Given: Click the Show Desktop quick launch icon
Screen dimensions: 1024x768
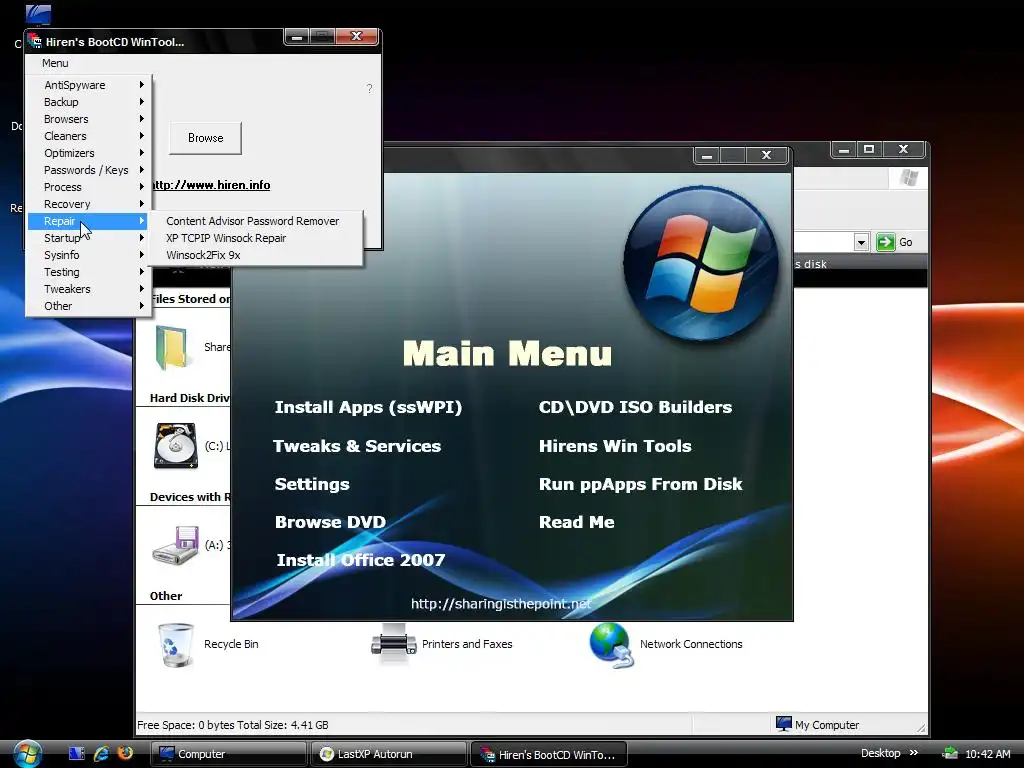Looking at the screenshot, I should tap(76, 754).
